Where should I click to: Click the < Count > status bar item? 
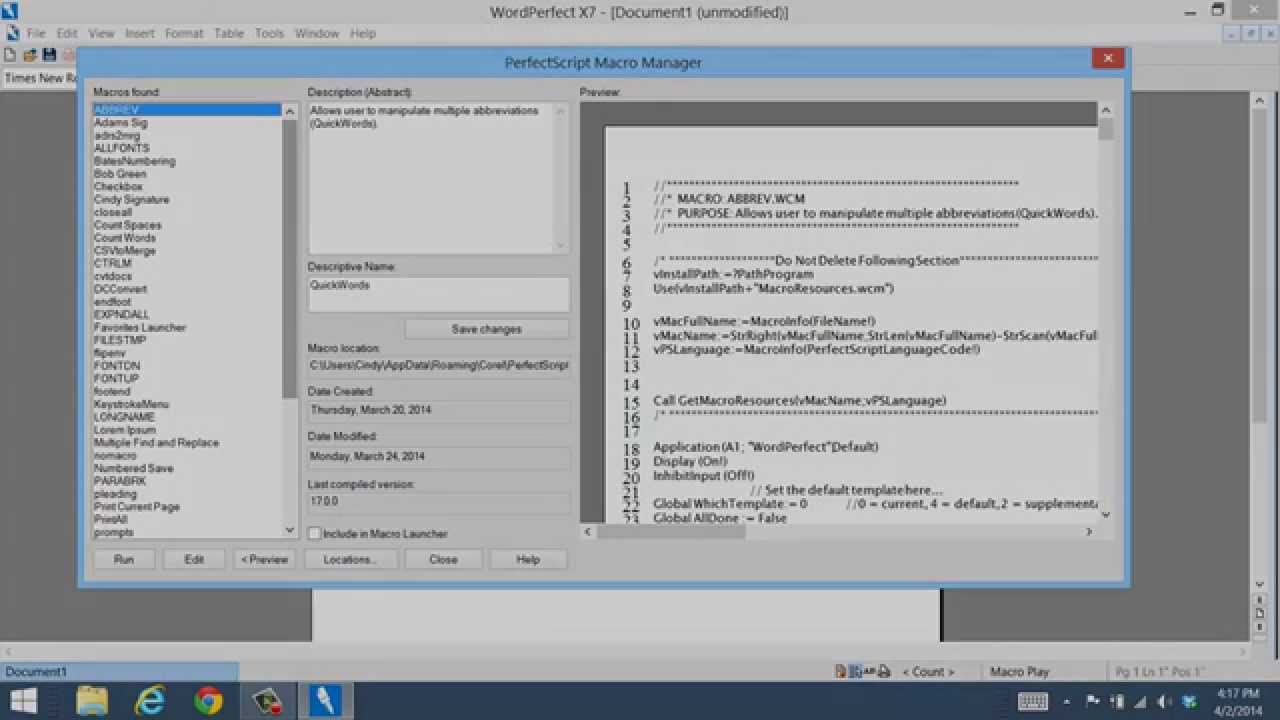(x=929, y=672)
